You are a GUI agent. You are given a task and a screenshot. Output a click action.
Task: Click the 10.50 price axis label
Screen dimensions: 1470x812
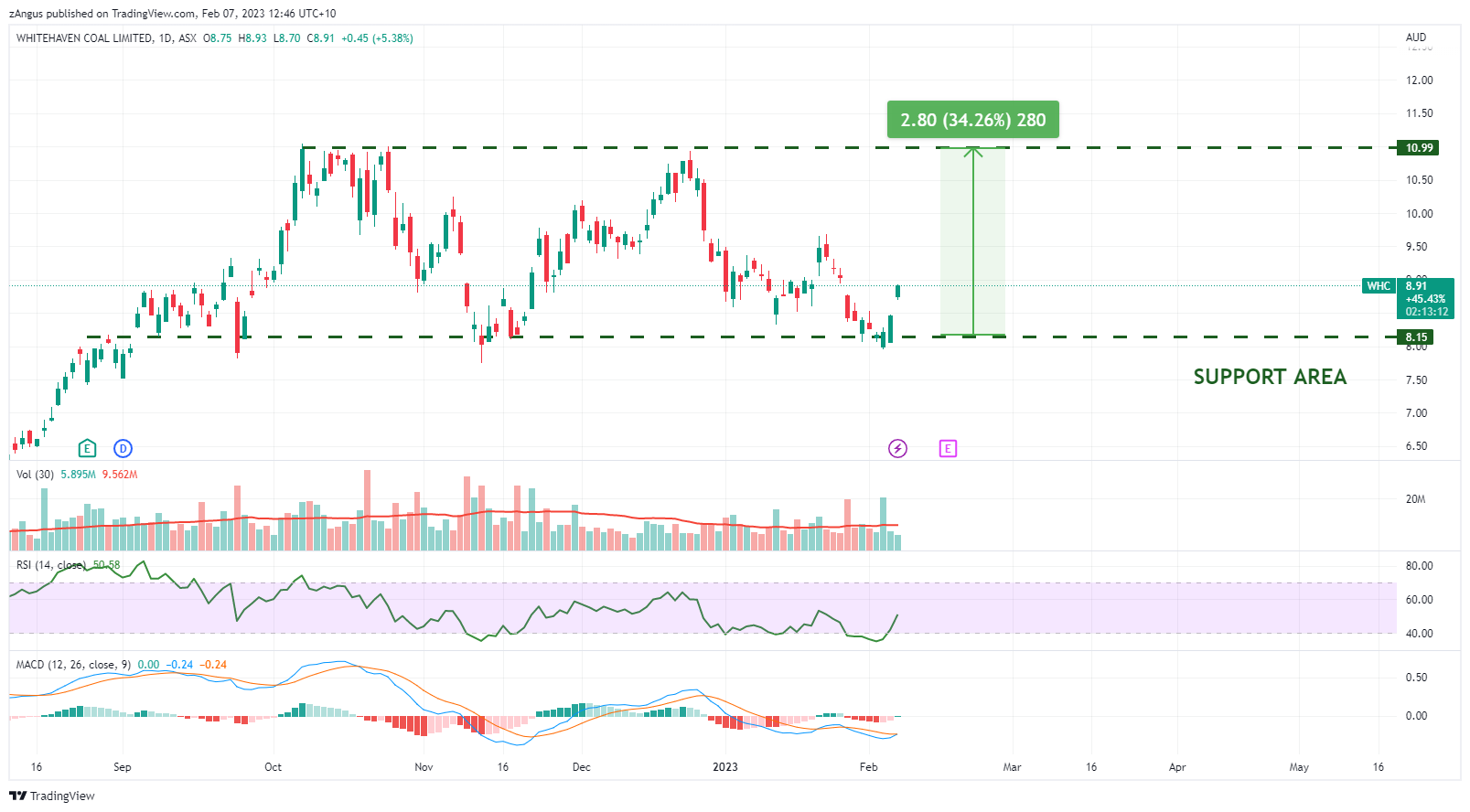click(1420, 180)
